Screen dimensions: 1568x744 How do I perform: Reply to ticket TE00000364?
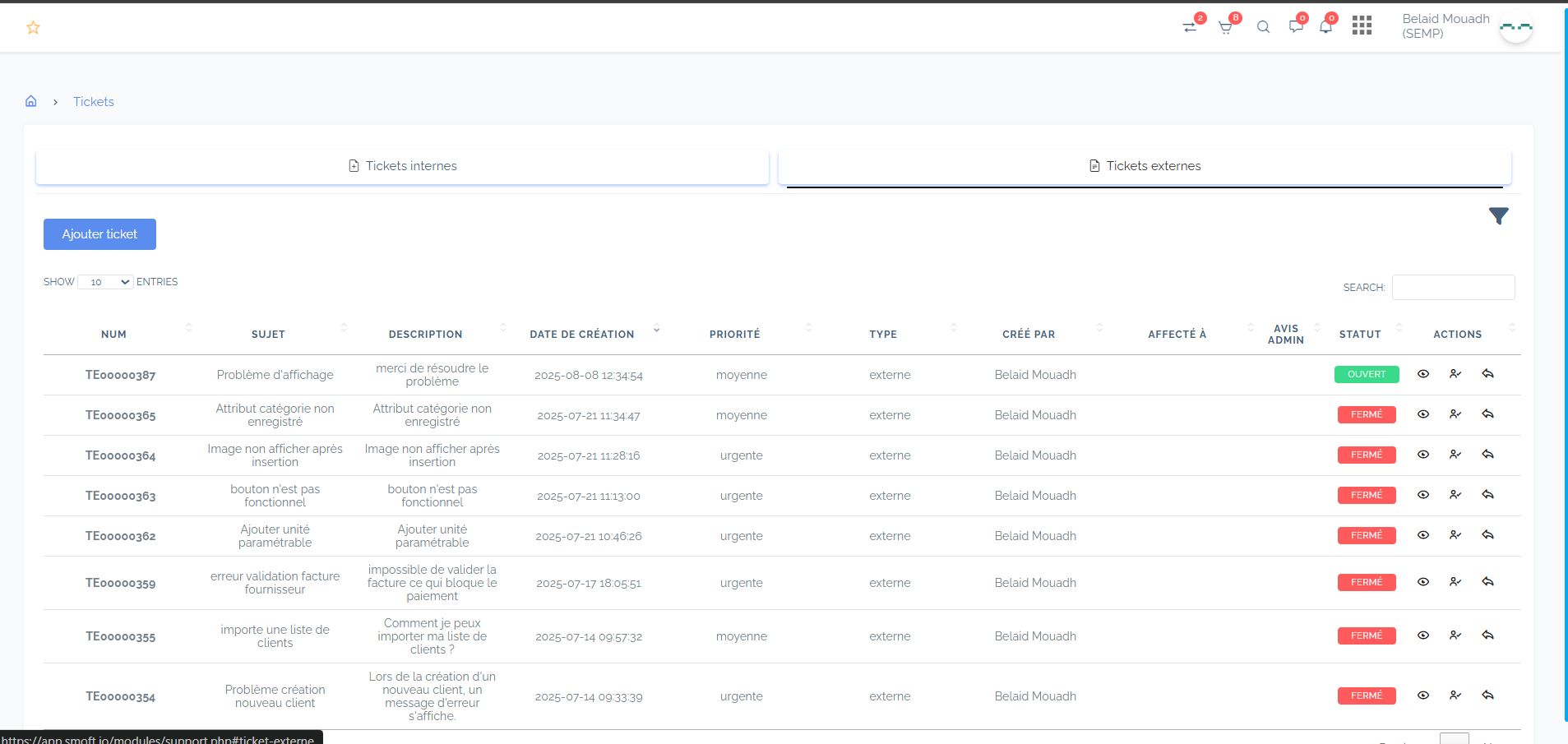[1487, 455]
